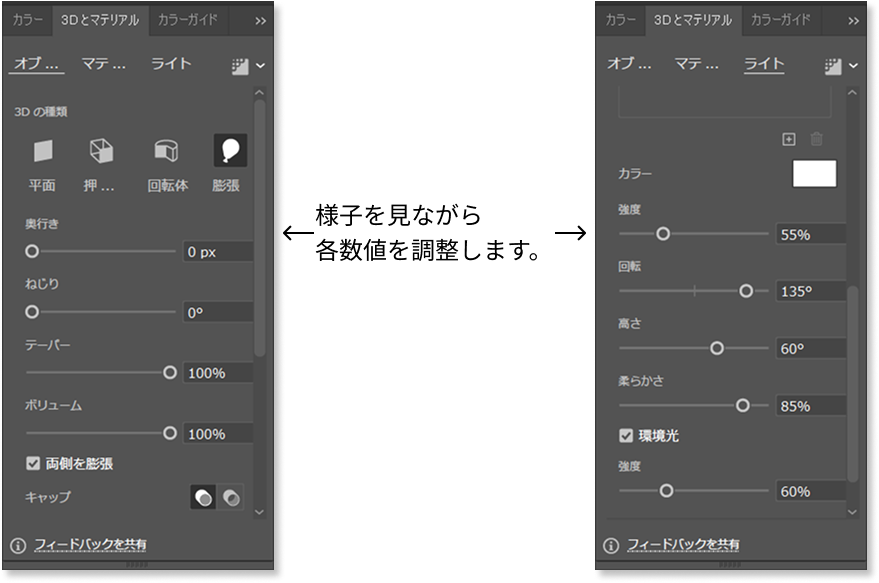This screenshot has height=583, width=879.
Task: Select the 押し出し (Extrude) 3D type icon
Action: [101, 151]
